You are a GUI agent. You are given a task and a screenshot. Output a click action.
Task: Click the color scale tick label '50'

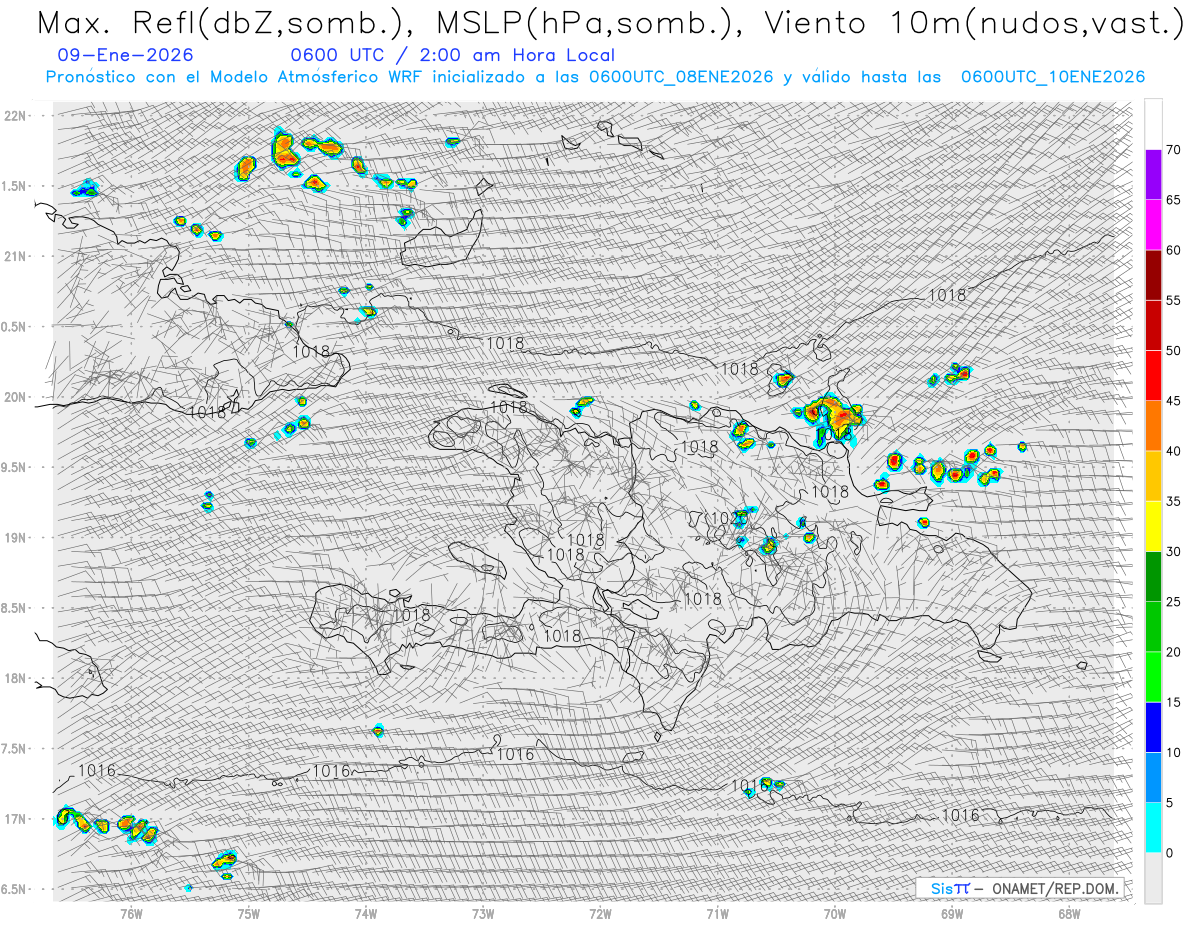[1174, 351]
